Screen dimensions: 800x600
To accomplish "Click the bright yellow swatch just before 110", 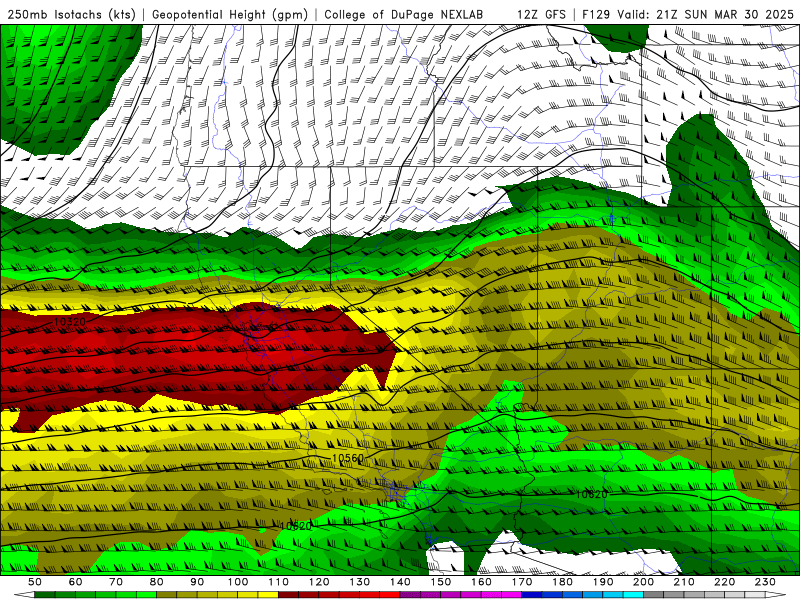I will [268, 595].
